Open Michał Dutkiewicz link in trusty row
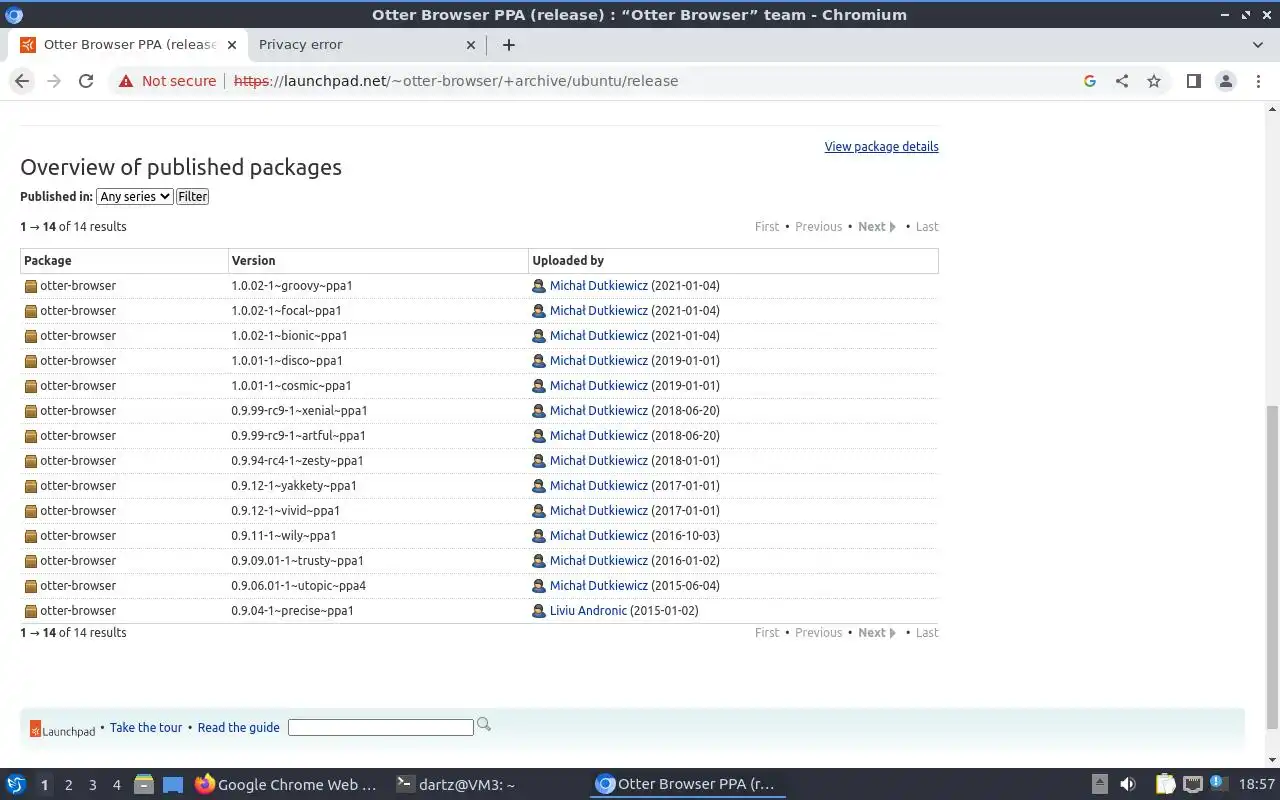The height and width of the screenshot is (800, 1280). coord(598,560)
